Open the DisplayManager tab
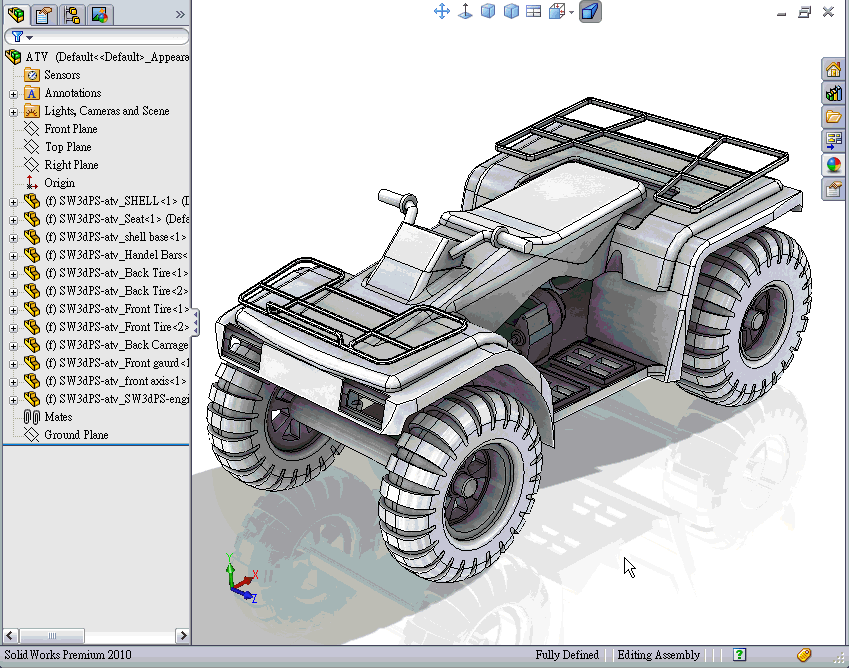The width and height of the screenshot is (849, 668). (x=100, y=15)
